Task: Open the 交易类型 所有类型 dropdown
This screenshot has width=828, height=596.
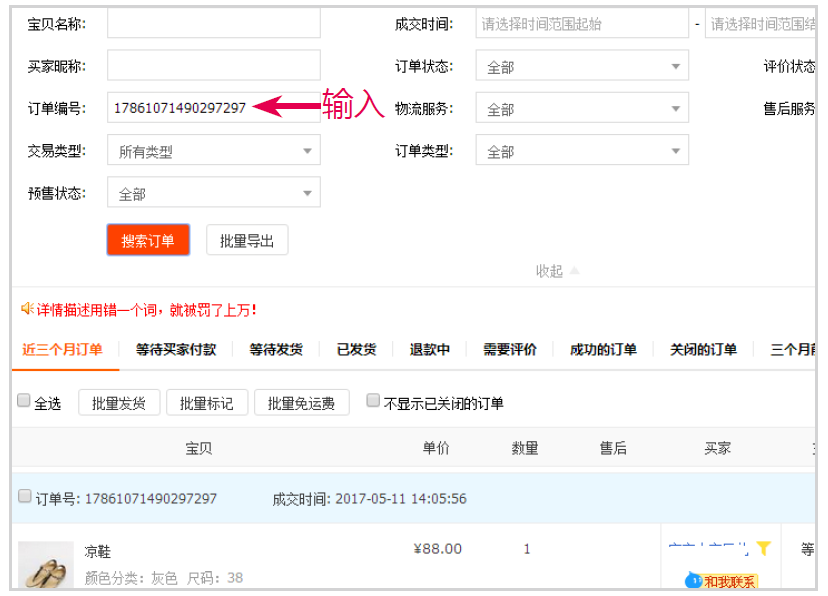Action: pos(214,150)
